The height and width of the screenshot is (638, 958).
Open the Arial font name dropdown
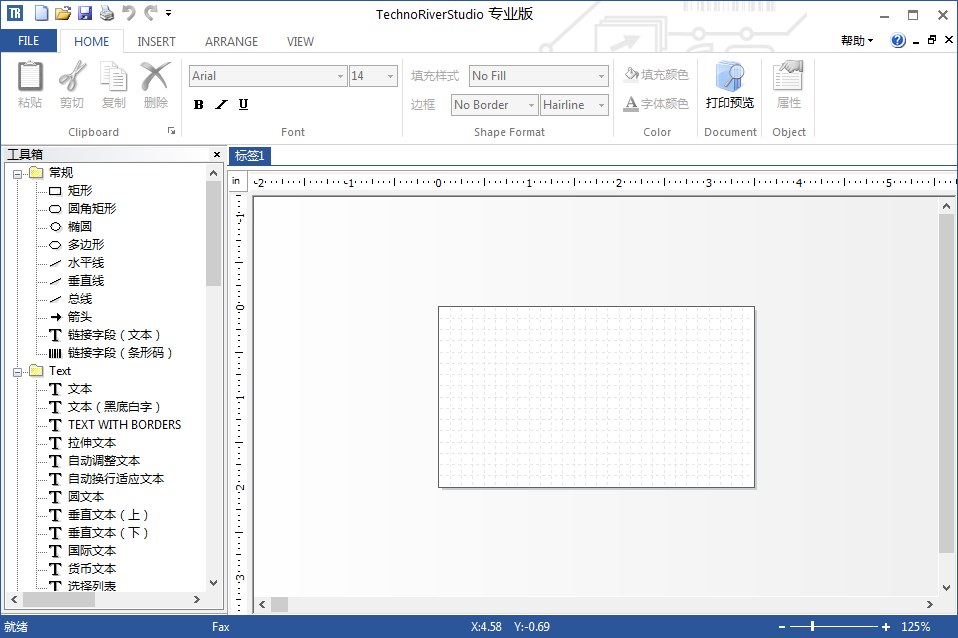pyautogui.click(x=340, y=76)
